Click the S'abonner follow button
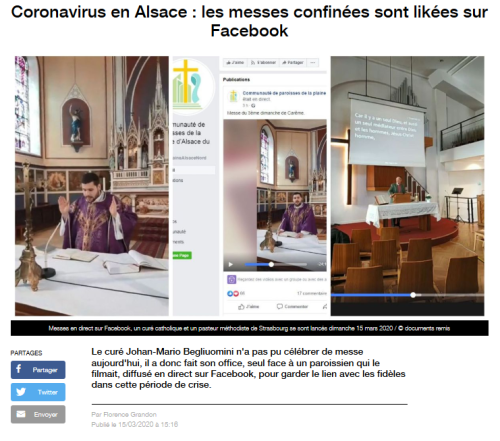 pos(263,62)
